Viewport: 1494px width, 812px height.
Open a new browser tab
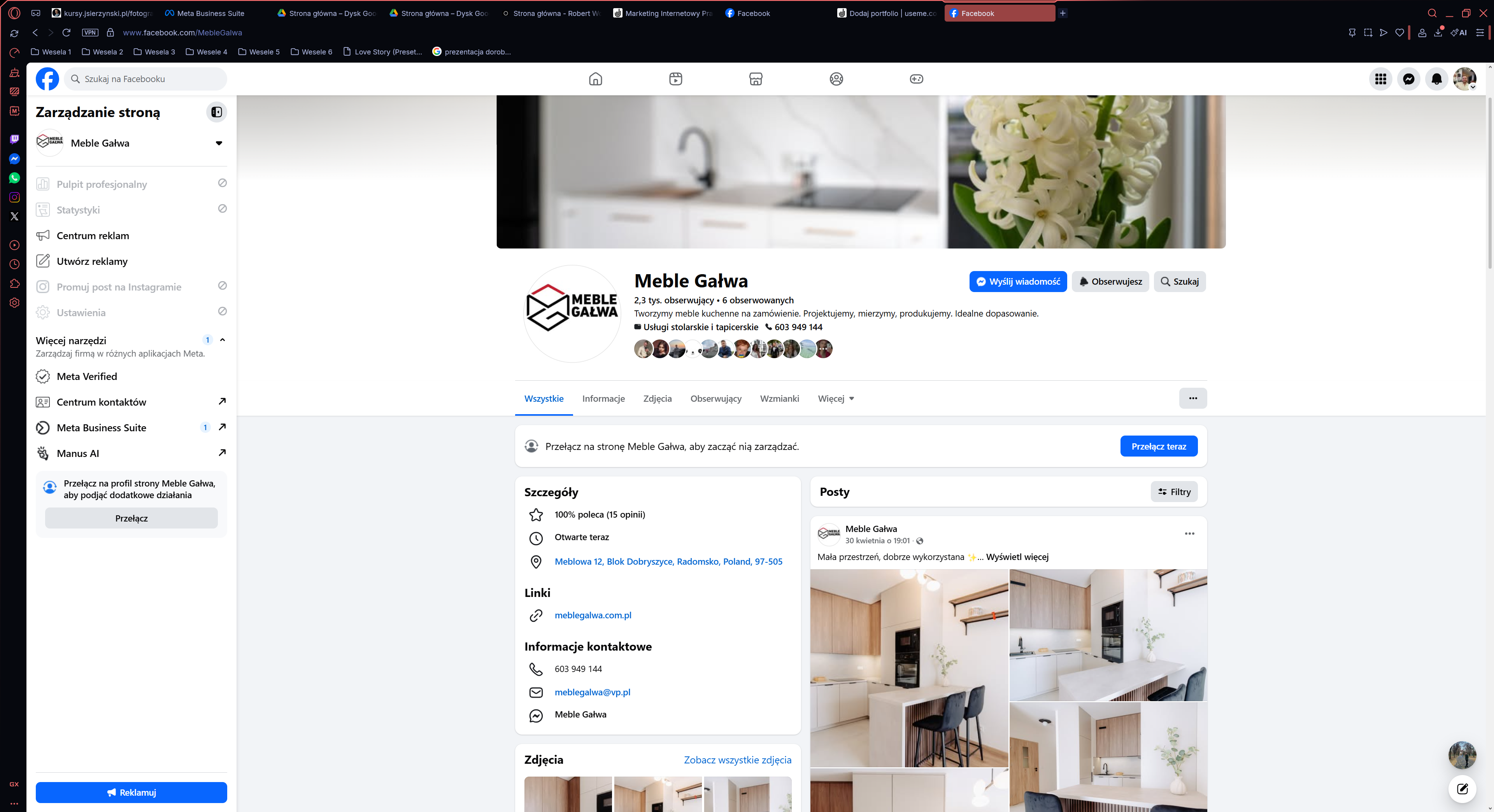(1063, 13)
